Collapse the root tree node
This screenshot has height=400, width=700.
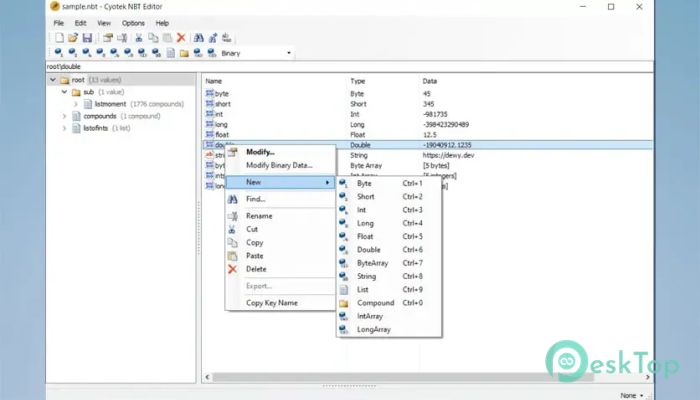pos(53,80)
